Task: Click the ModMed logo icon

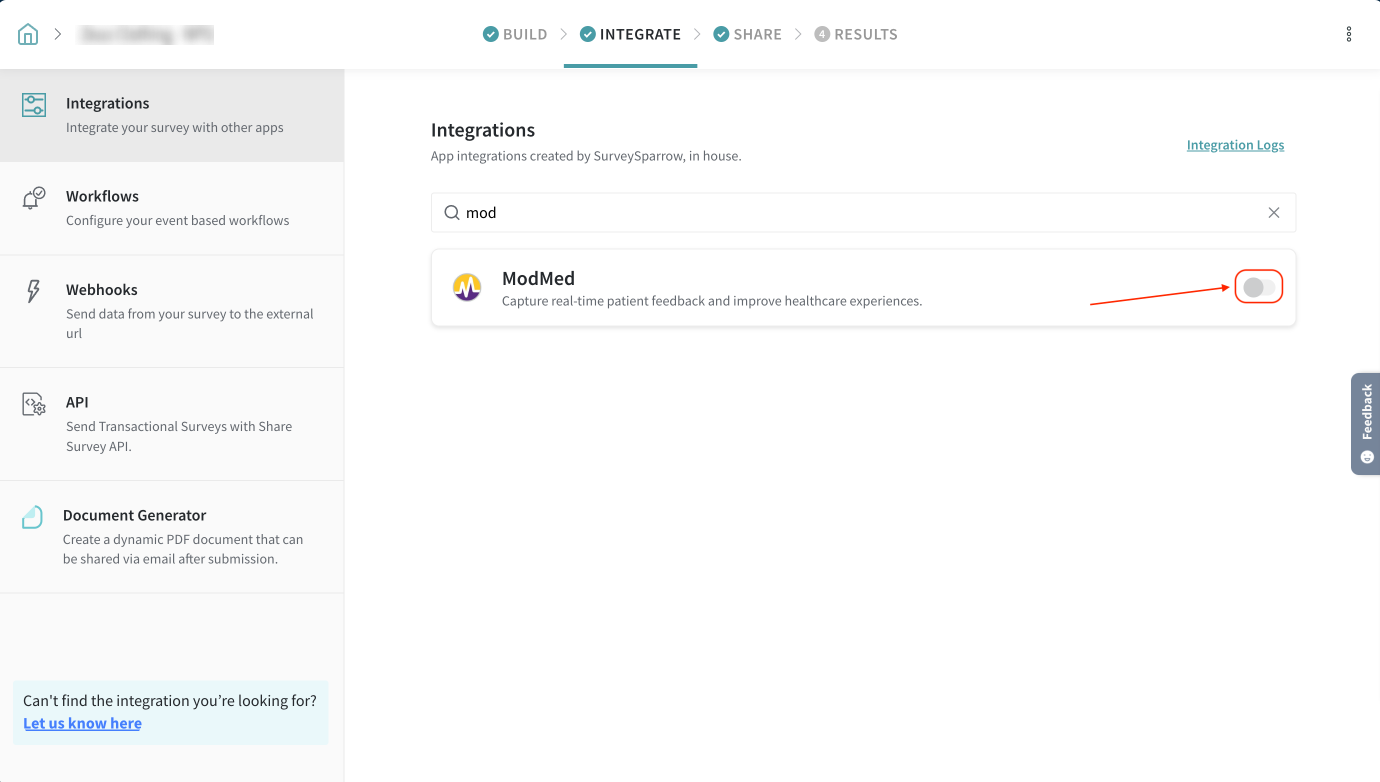Action: (467, 288)
